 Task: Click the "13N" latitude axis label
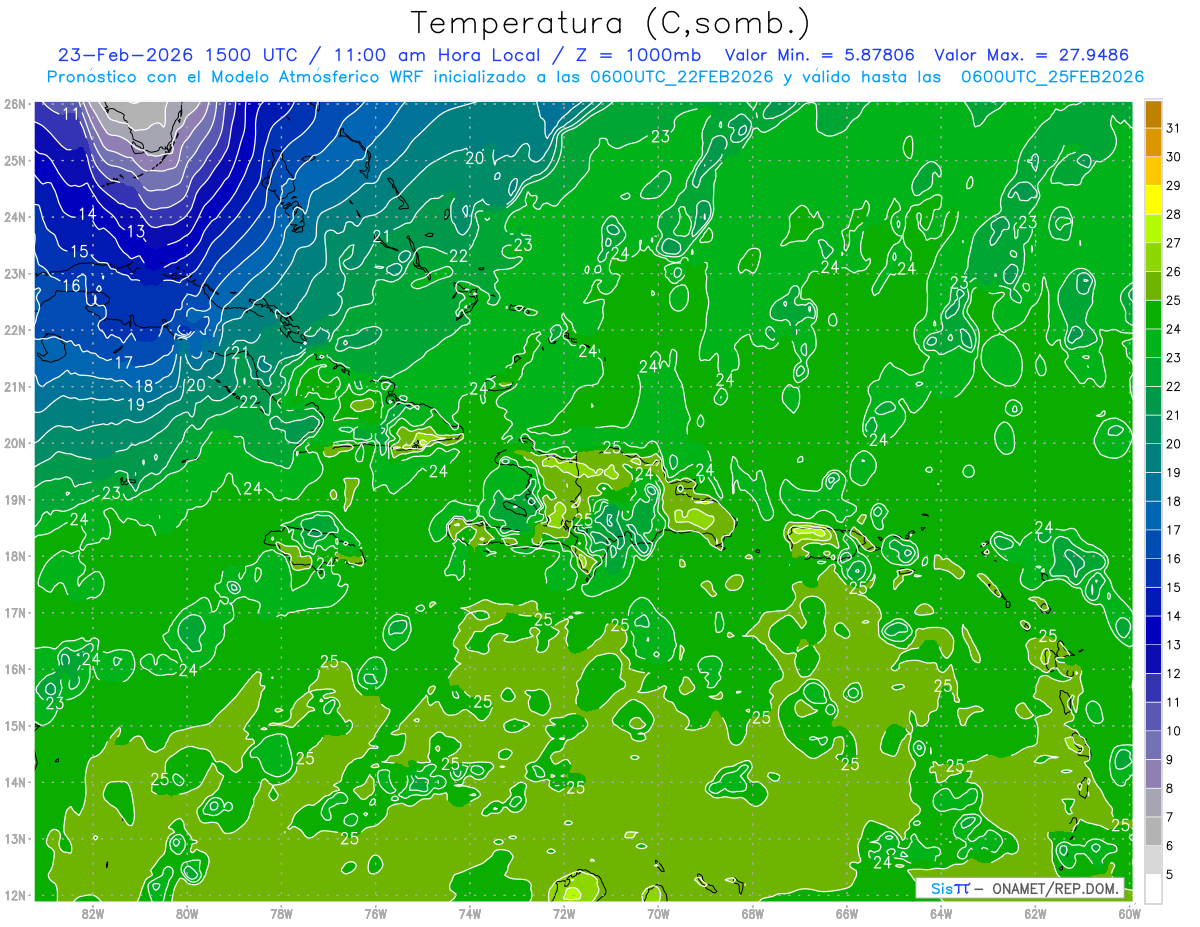[x=14, y=838]
